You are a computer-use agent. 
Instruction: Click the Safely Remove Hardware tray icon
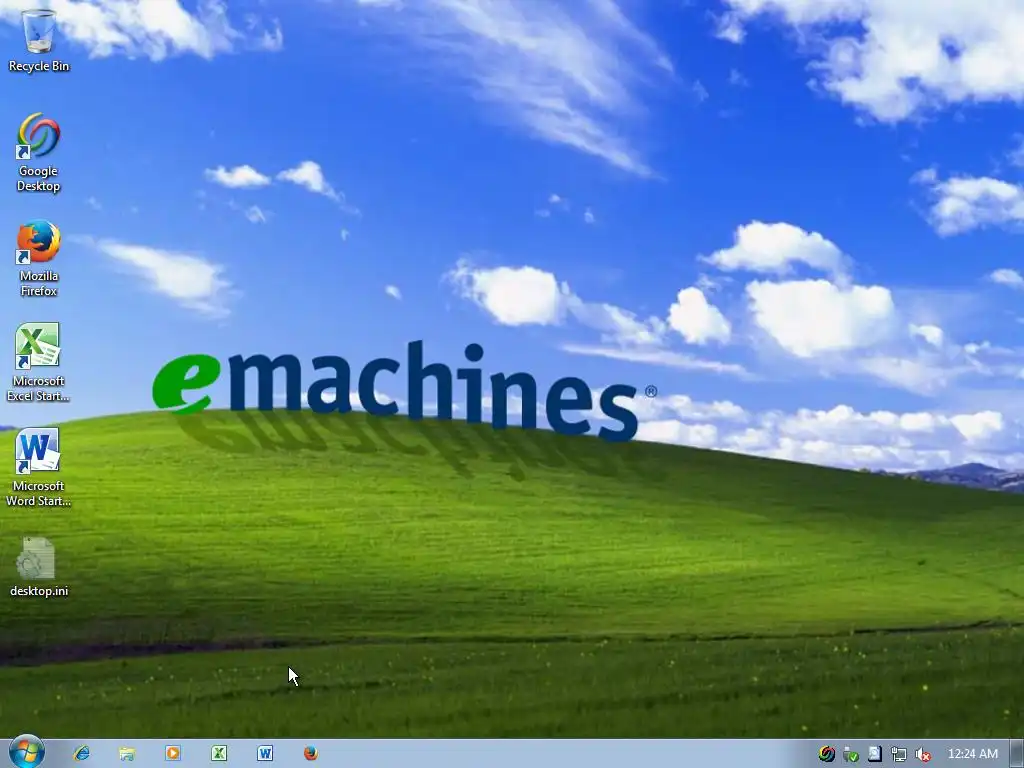(x=850, y=754)
